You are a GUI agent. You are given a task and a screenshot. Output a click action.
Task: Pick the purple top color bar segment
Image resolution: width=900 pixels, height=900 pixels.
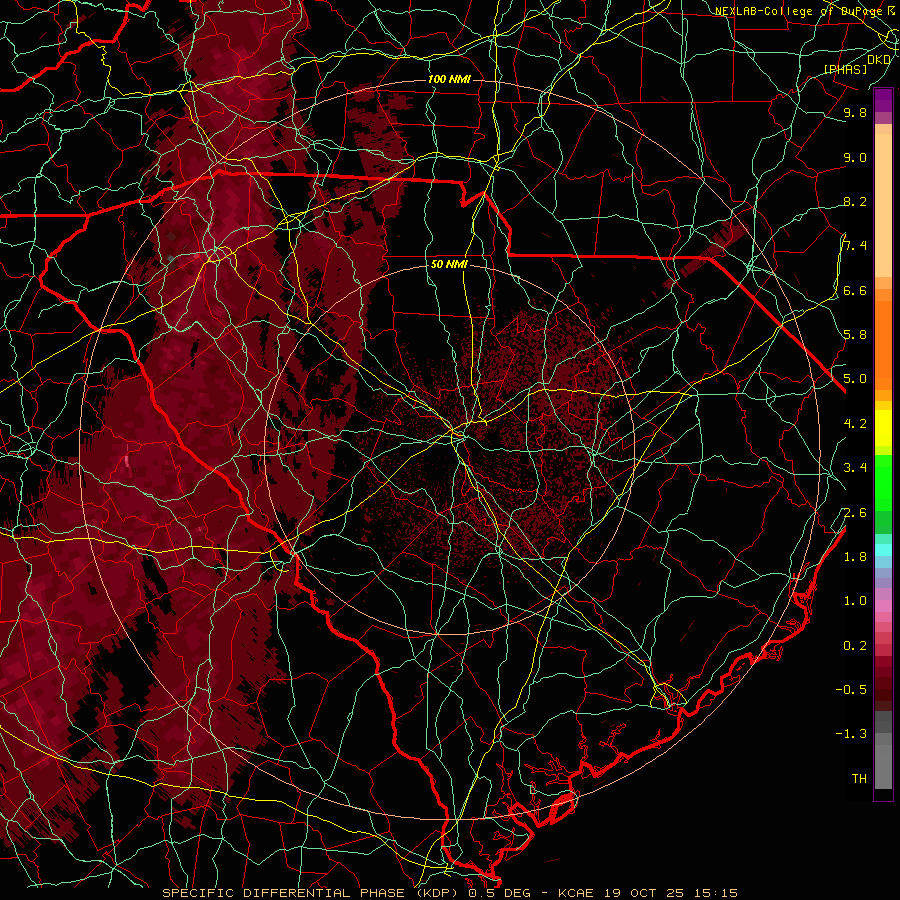pos(883,100)
